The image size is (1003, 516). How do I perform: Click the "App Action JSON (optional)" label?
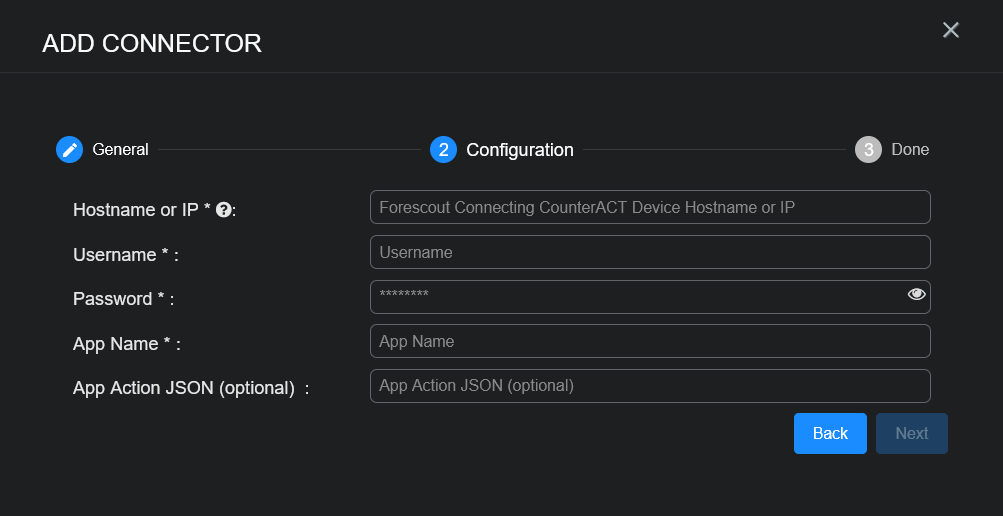[x=184, y=388]
